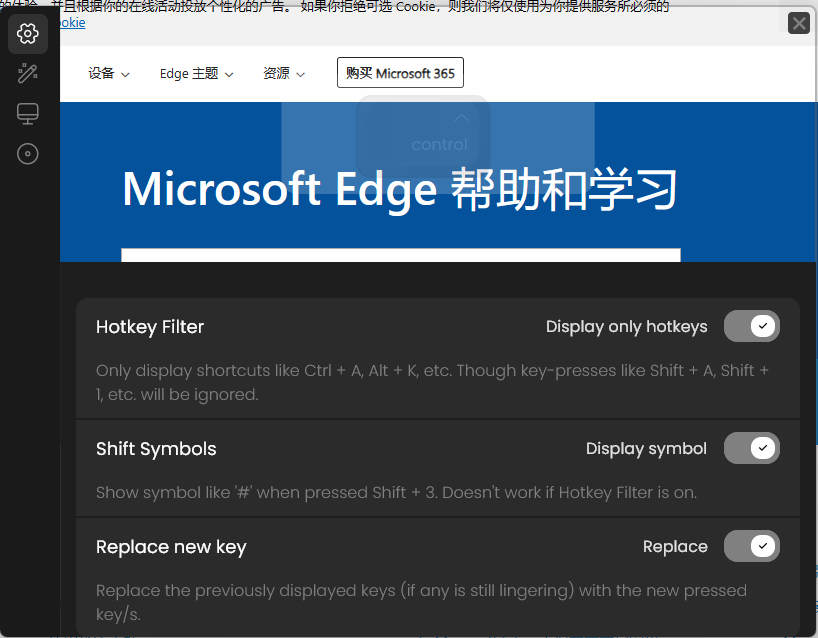Dismiss the cookie banner with X

pyautogui.click(x=799, y=23)
